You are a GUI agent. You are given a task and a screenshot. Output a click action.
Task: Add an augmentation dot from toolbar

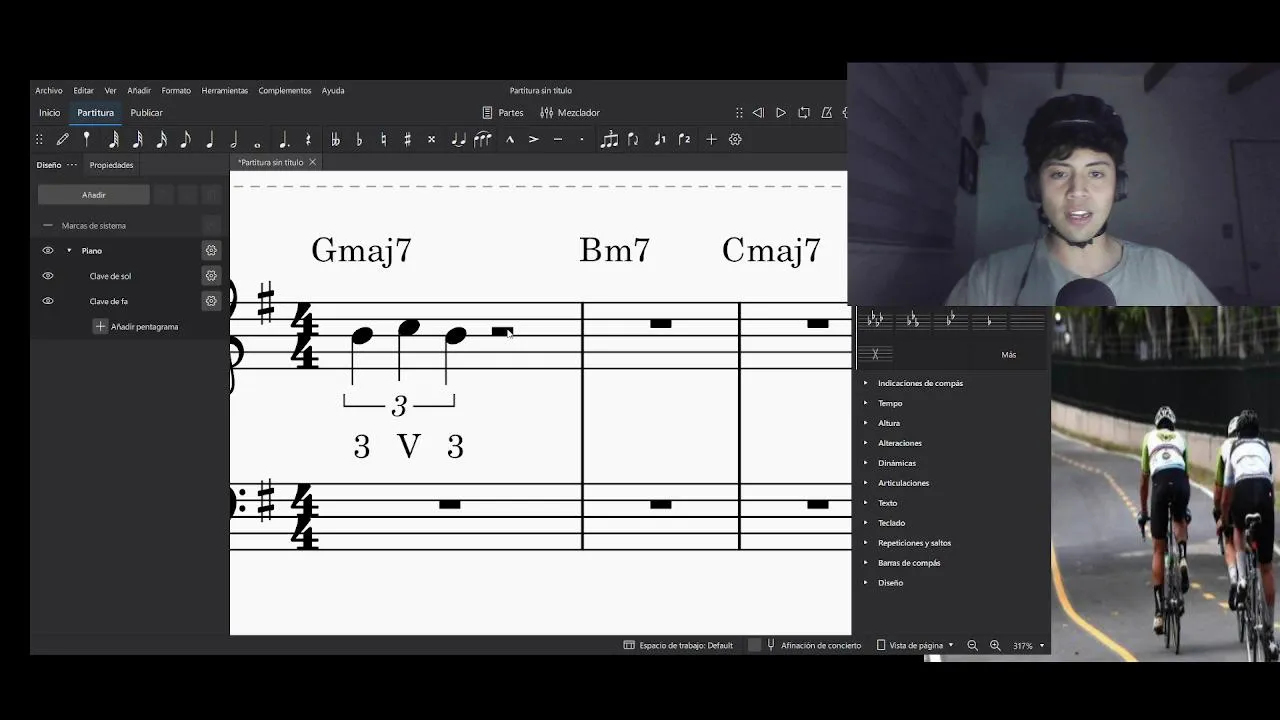(284, 140)
